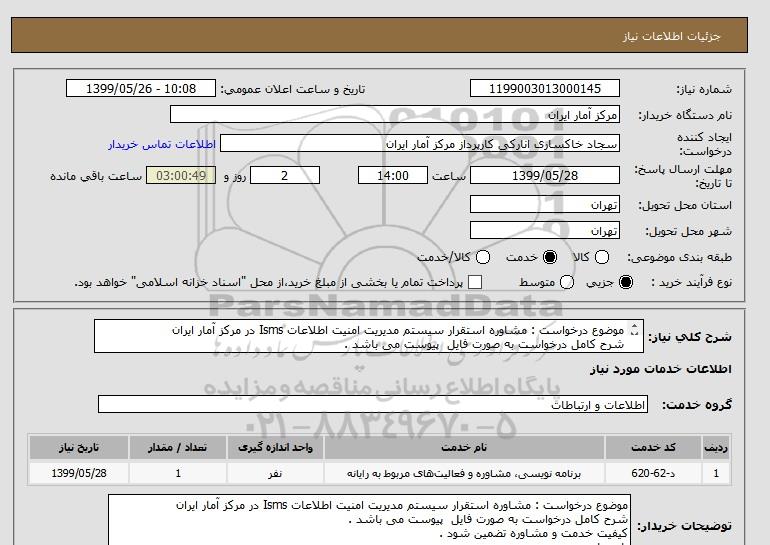The width and height of the screenshot is (770, 545).
Task: Click the ساعت field showing 14:00
Action: click(393, 175)
